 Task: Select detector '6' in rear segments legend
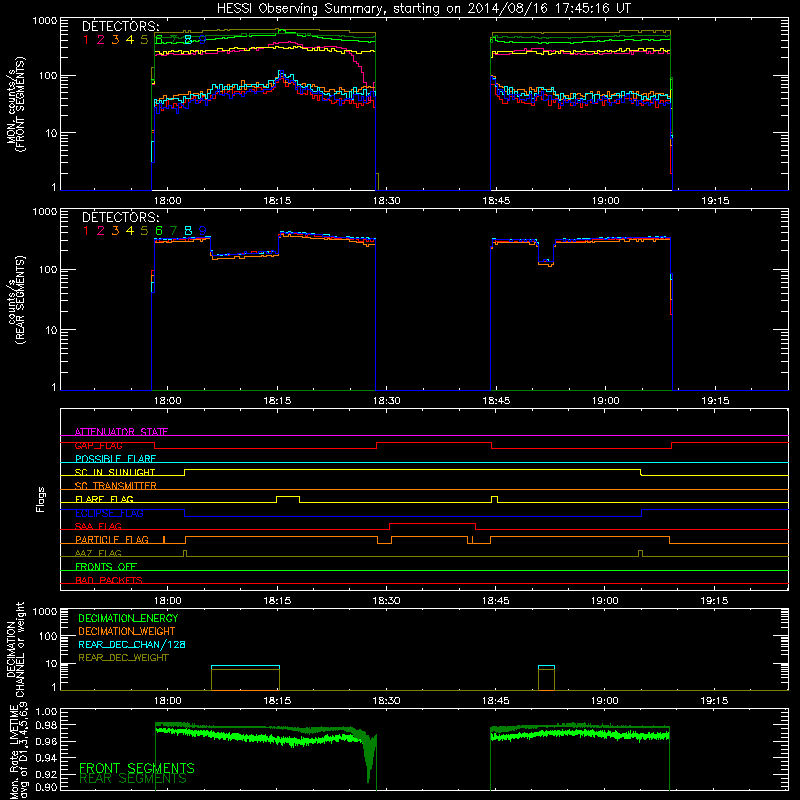159,231
